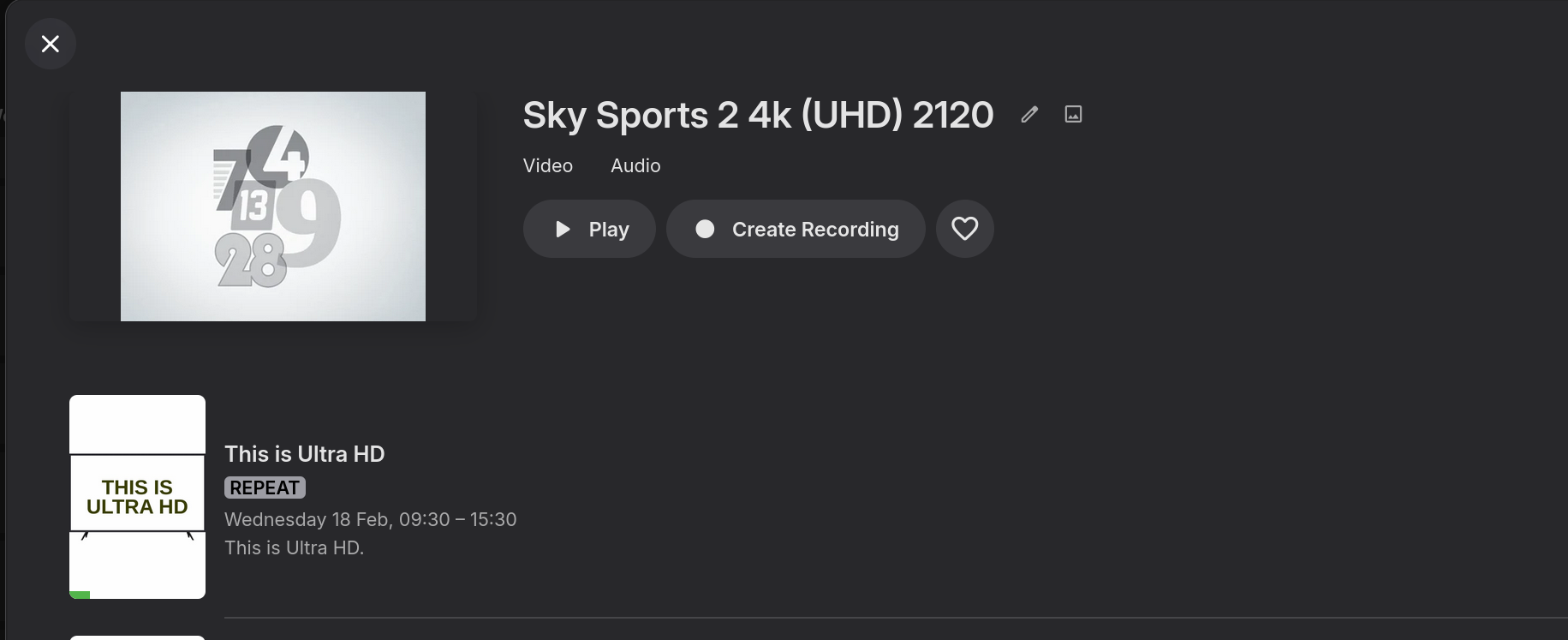This screenshot has height=640, width=1568.
Task: Click the channel logo numbers thumbnail
Action: coord(272,206)
